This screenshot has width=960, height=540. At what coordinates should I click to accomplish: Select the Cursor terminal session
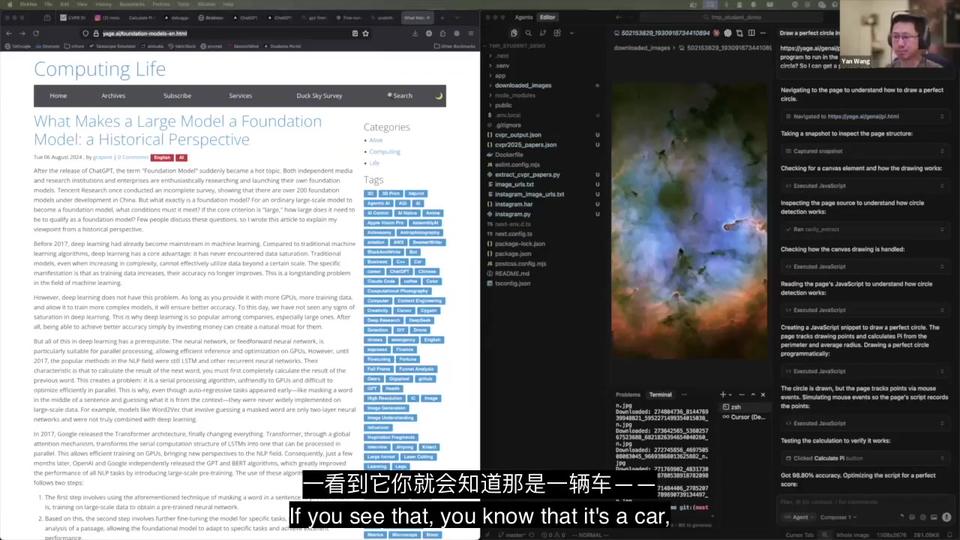point(743,417)
